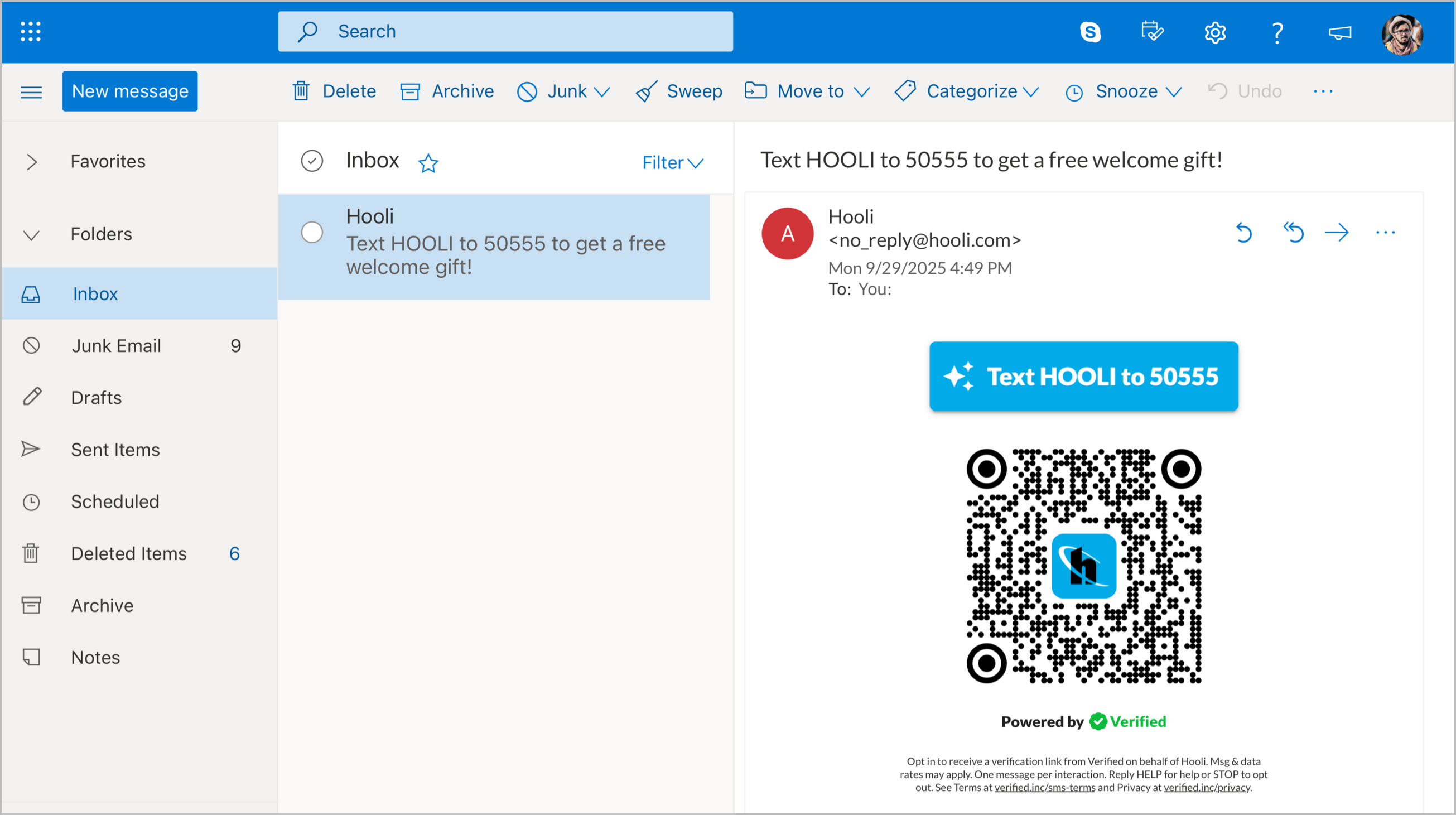Click the Reply arrow icon
This screenshot has height=815, width=1456.
coord(1243,232)
